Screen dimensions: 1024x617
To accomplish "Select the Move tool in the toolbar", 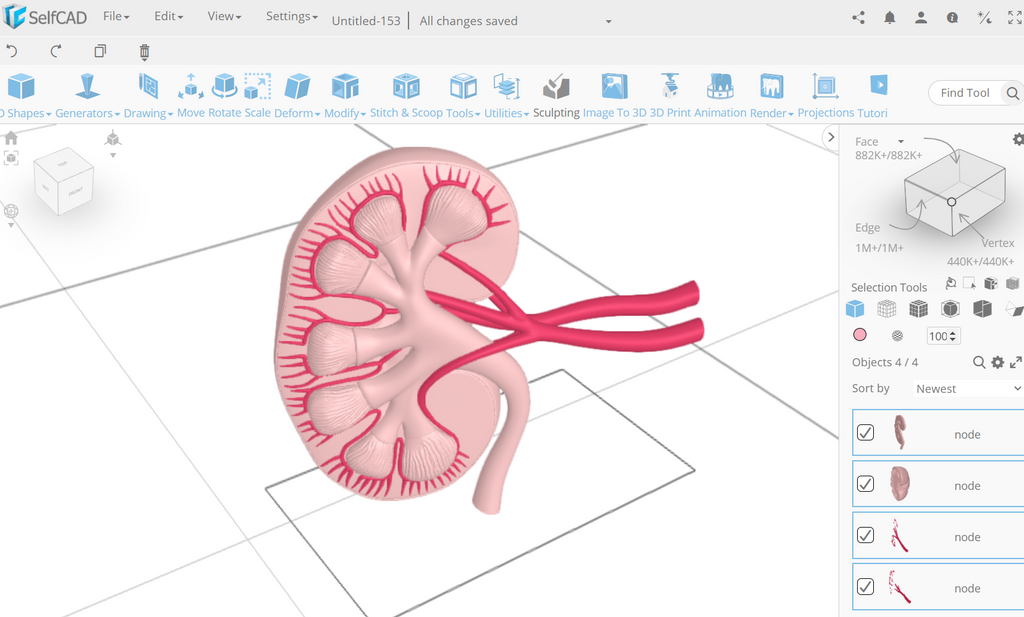I will [x=190, y=95].
